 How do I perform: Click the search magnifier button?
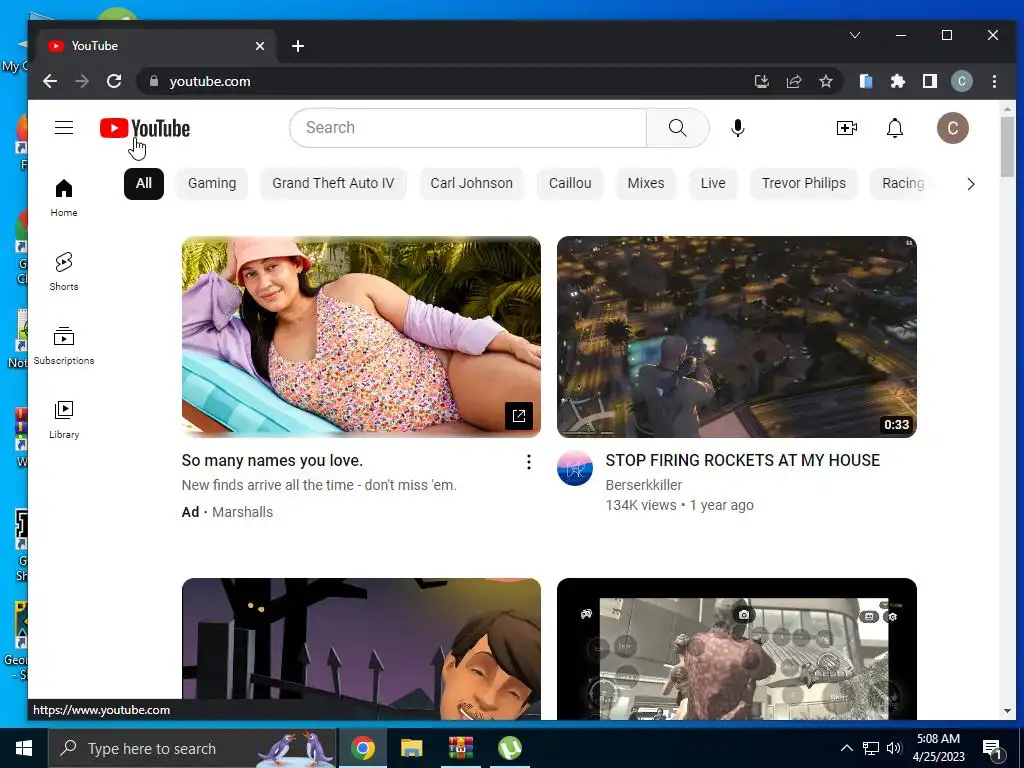click(x=677, y=128)
